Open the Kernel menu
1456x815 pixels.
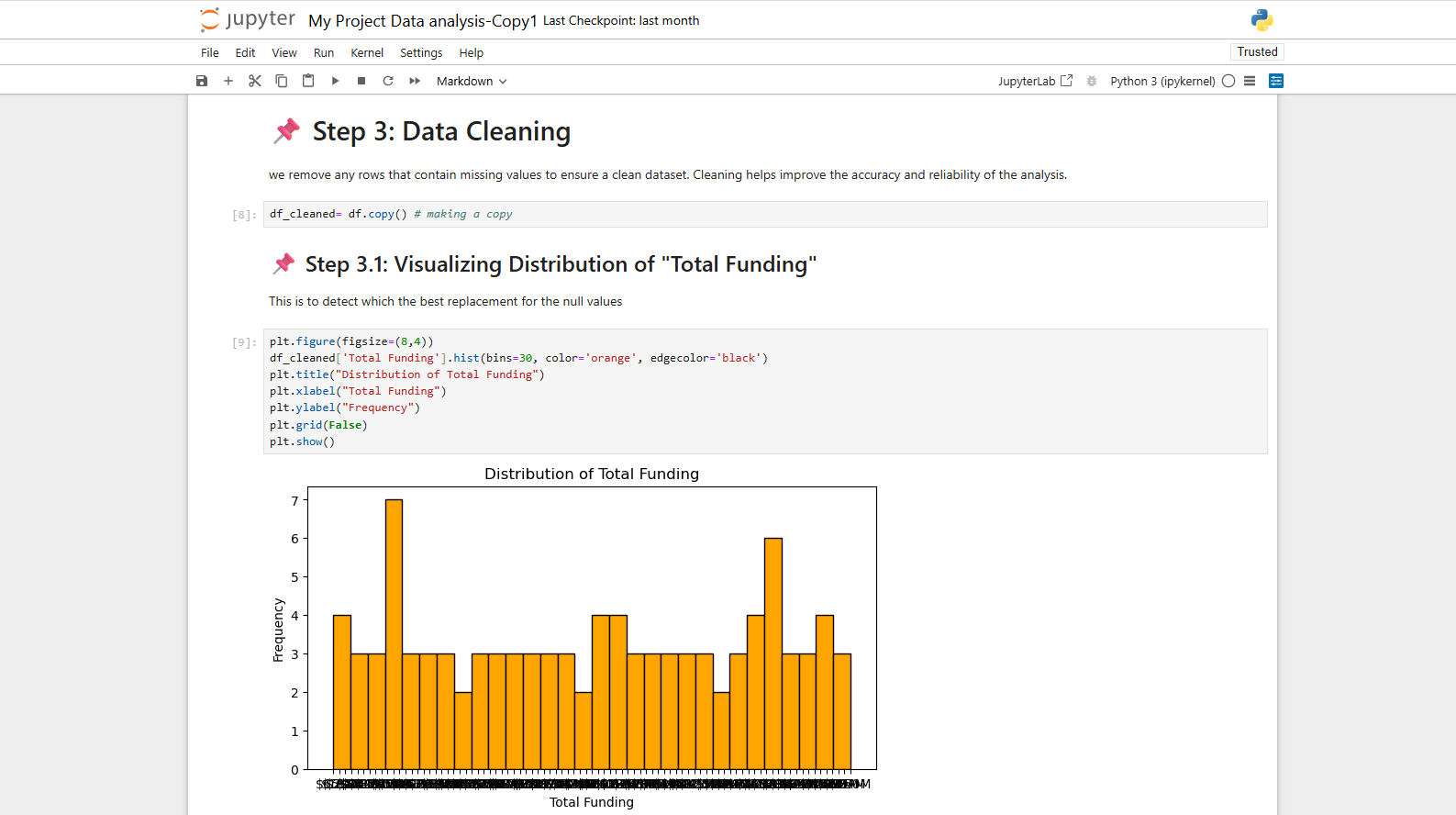click(x=367, y=52)
